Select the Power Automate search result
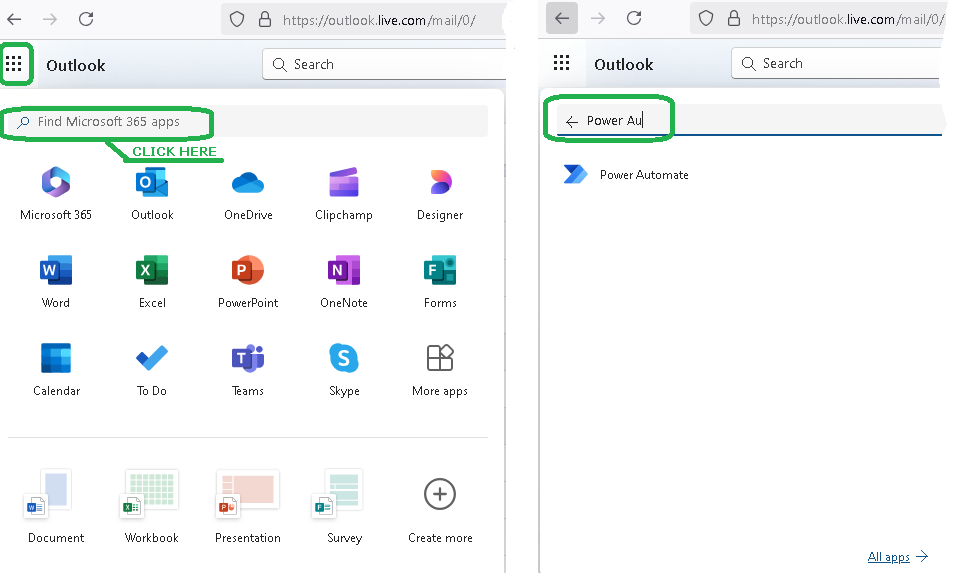954x573 pixels. point(627,175)
